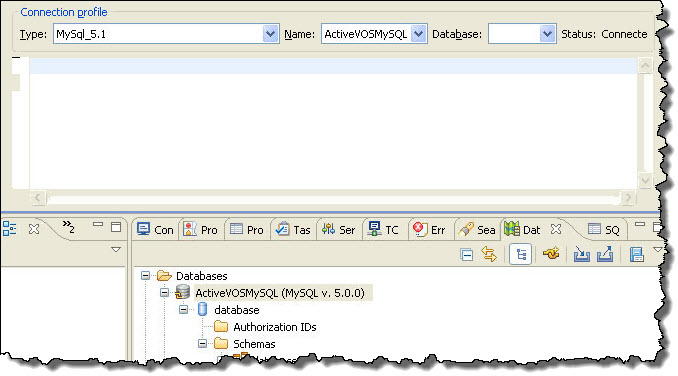Click the horizontal scrollbar right arrow
678x376 pixels.
coord(628,198)
